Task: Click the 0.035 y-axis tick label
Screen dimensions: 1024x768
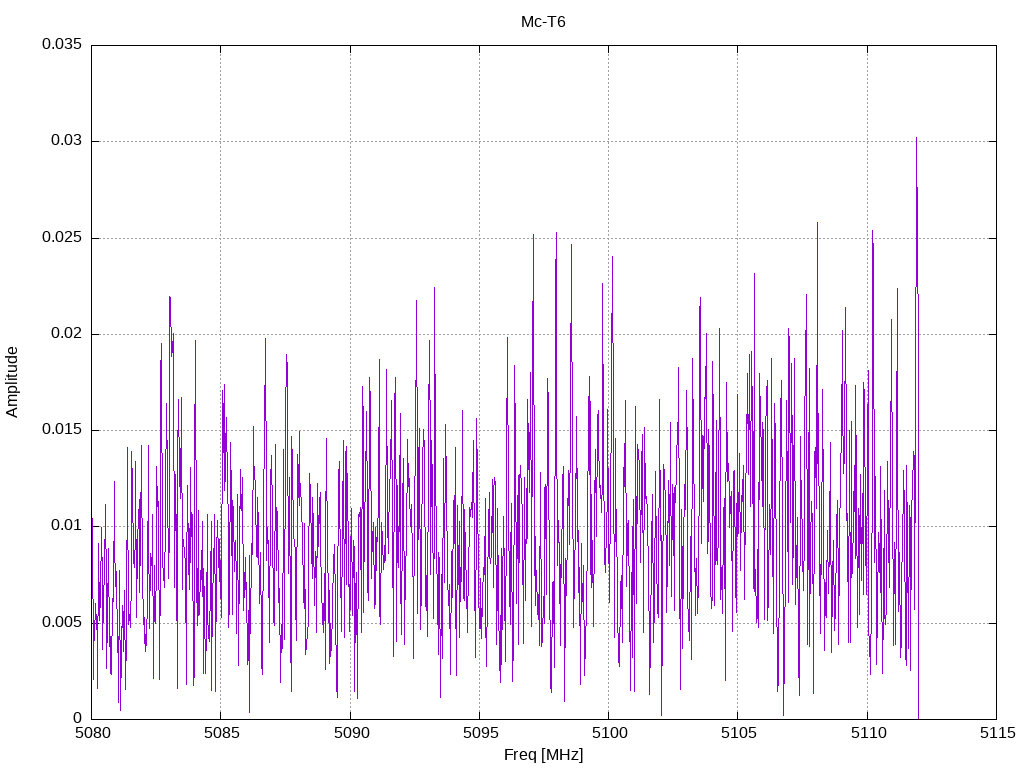Action: [x=61, y=45]
